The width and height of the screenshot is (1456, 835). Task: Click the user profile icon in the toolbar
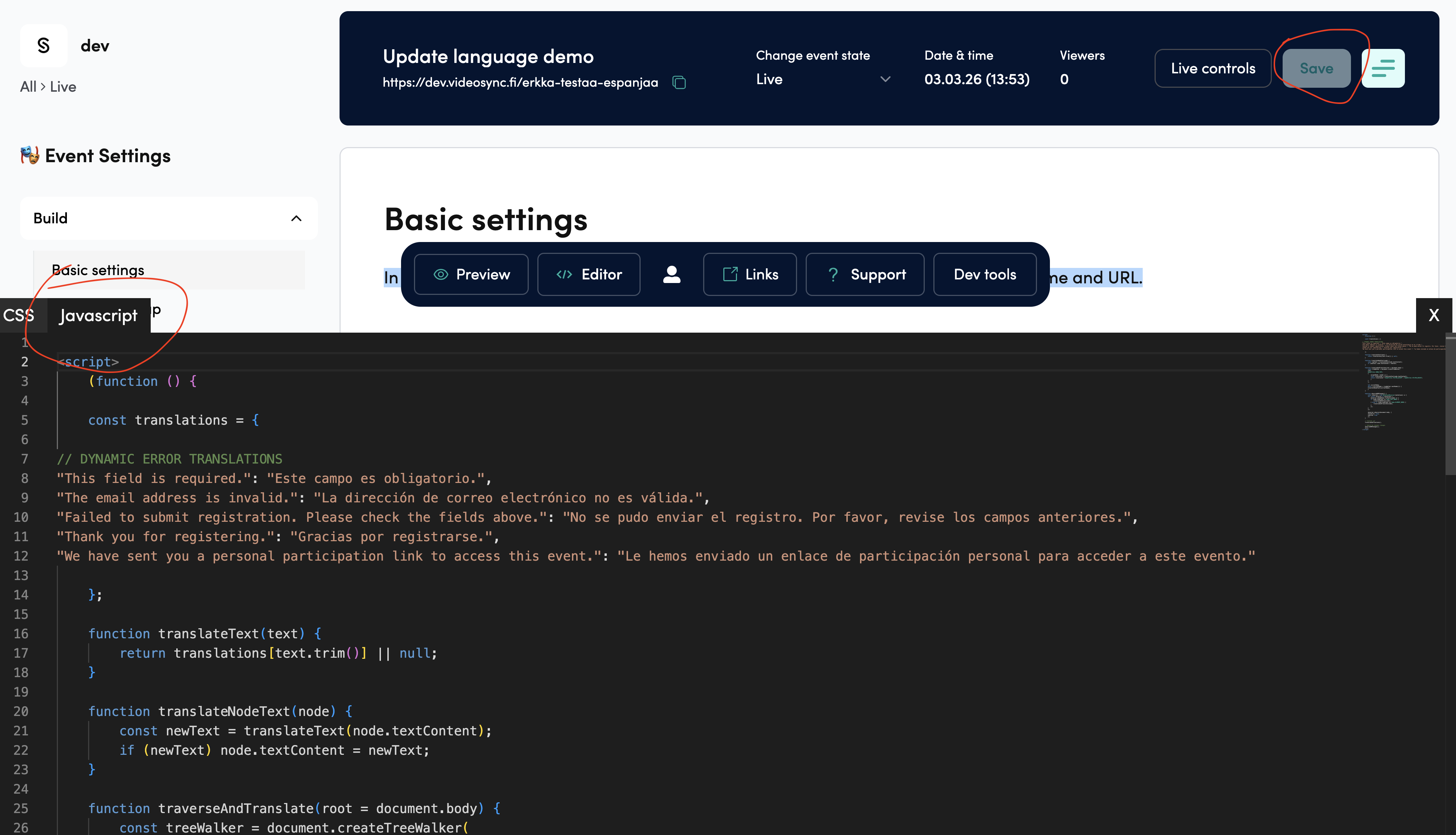pos(672,274)
